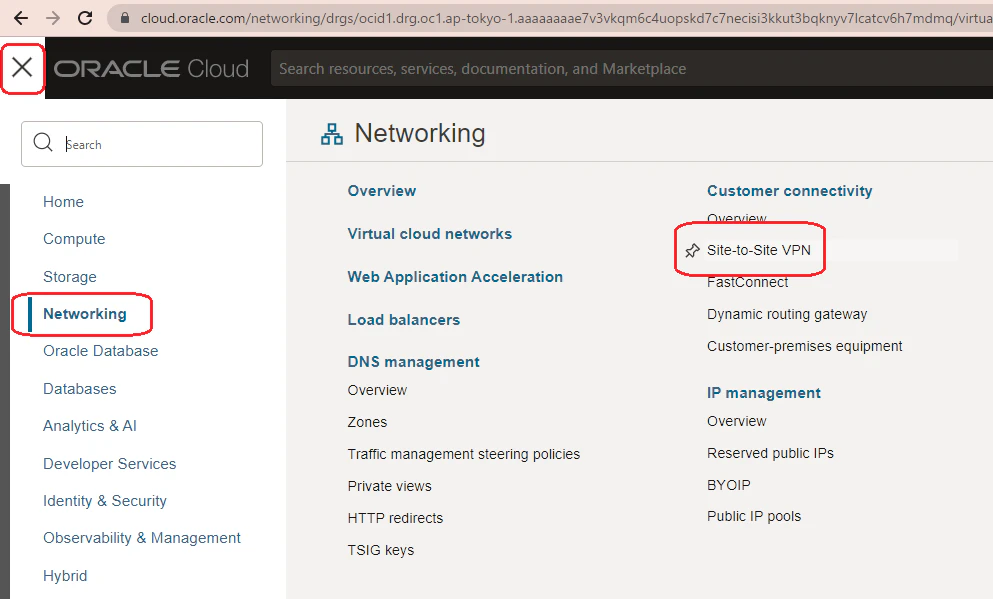Open DNS Zones

367,422
